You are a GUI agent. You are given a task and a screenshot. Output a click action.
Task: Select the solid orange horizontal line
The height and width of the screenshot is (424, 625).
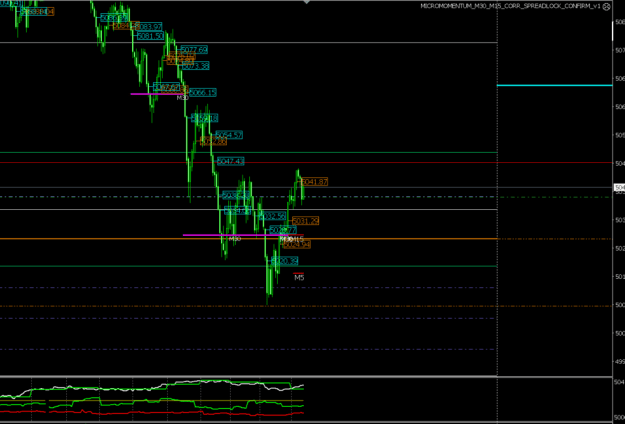coord(249,239)
